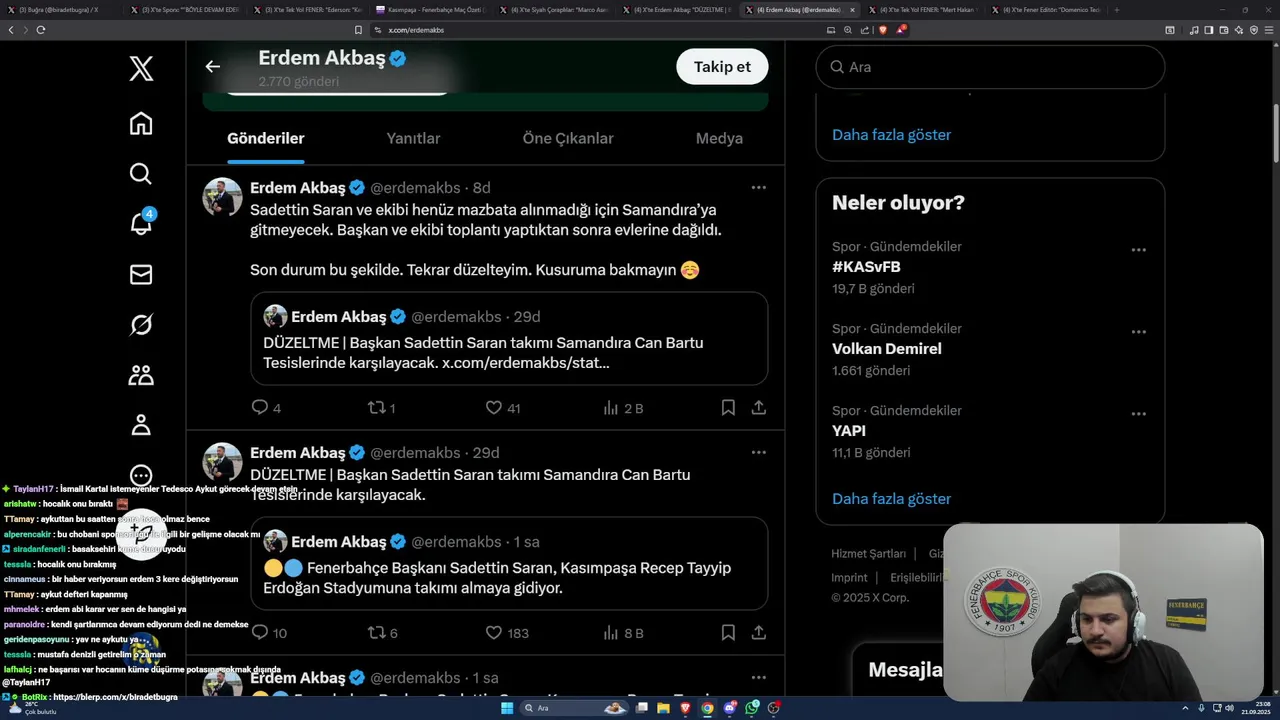Toggle the browser sidebar panel icon
Screen dimensions: 1280x720
1209,30
